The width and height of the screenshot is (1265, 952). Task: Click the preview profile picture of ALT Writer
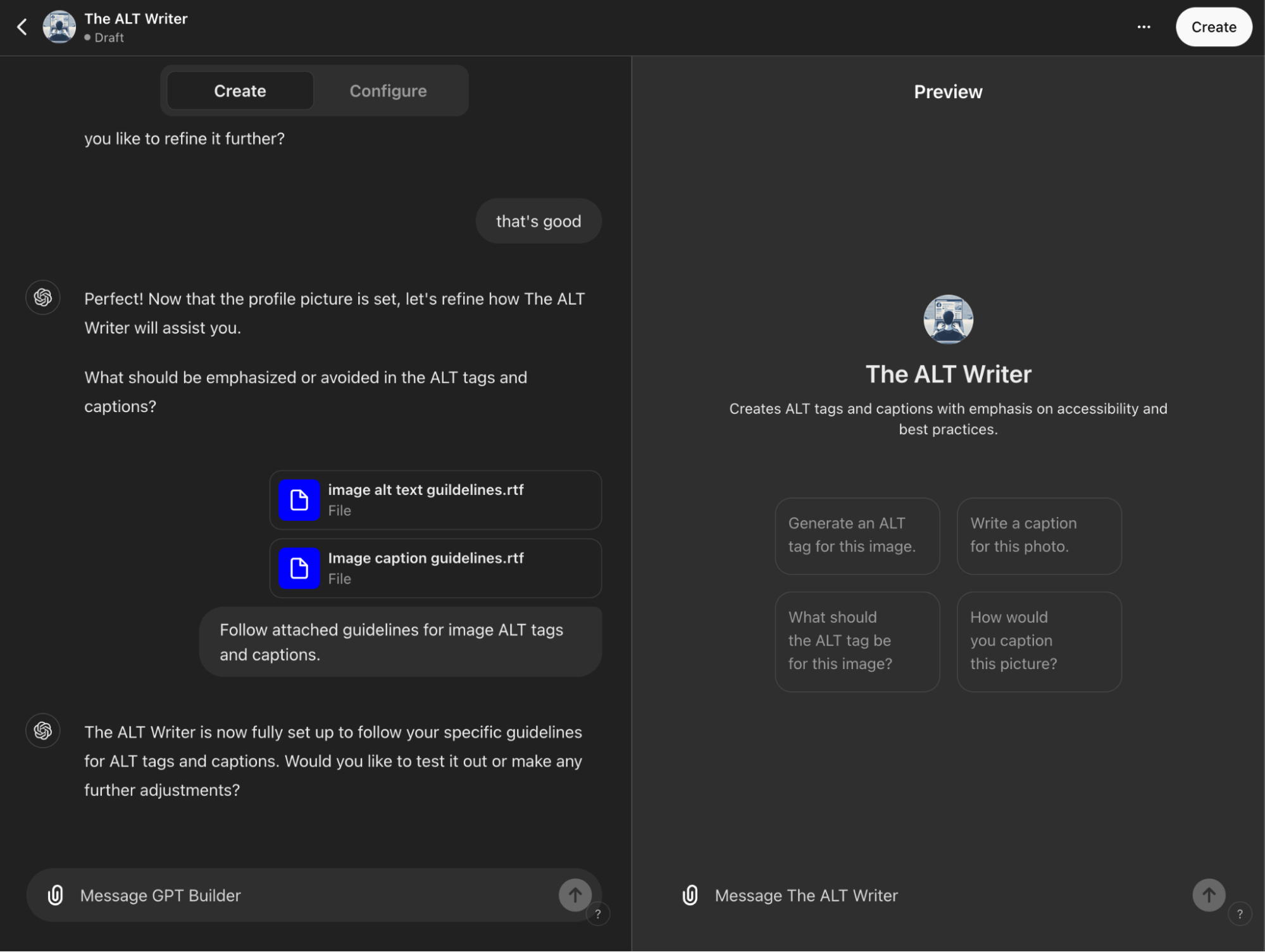(x=948, y=319)
